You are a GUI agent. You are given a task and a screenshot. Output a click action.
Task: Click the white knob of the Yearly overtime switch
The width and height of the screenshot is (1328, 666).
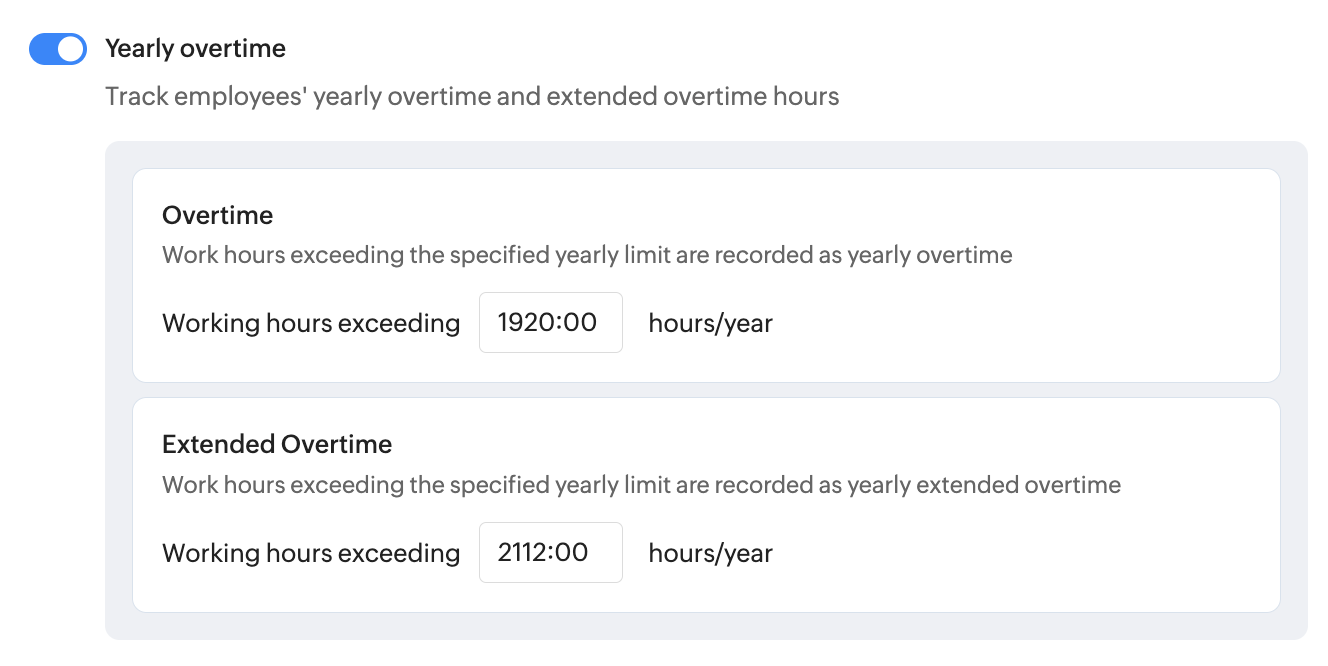70,48
